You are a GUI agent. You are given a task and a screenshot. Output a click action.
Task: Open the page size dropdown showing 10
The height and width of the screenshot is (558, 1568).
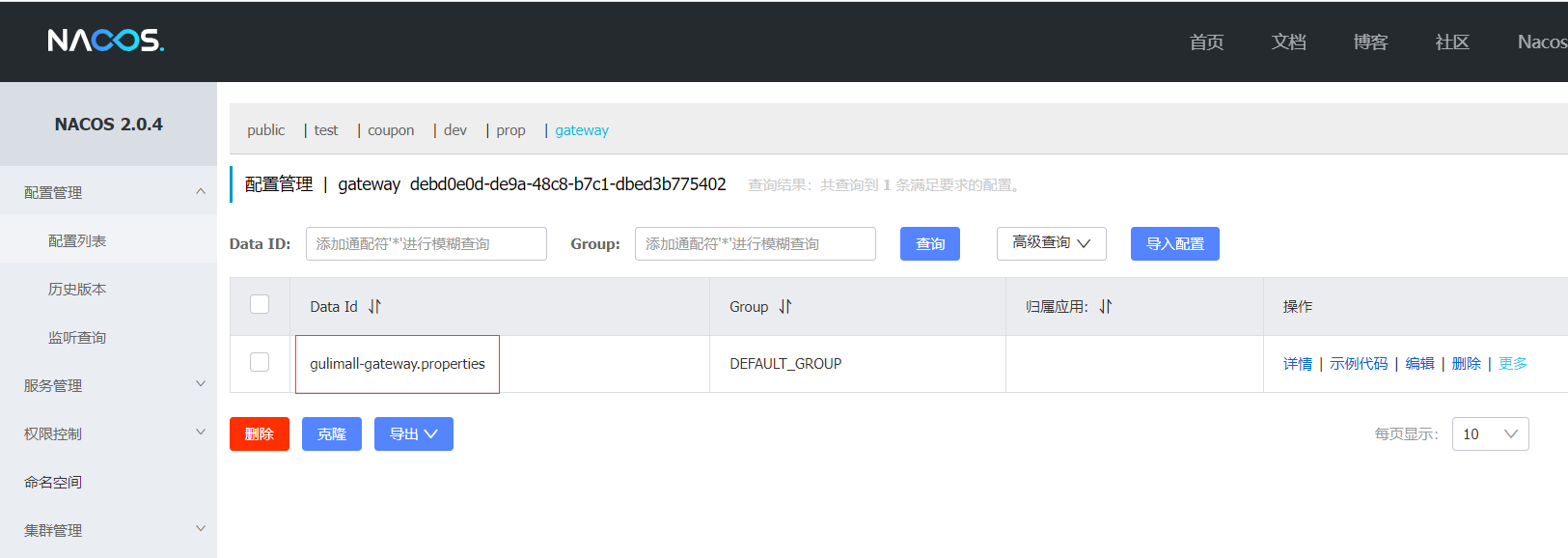(1490, 433)
